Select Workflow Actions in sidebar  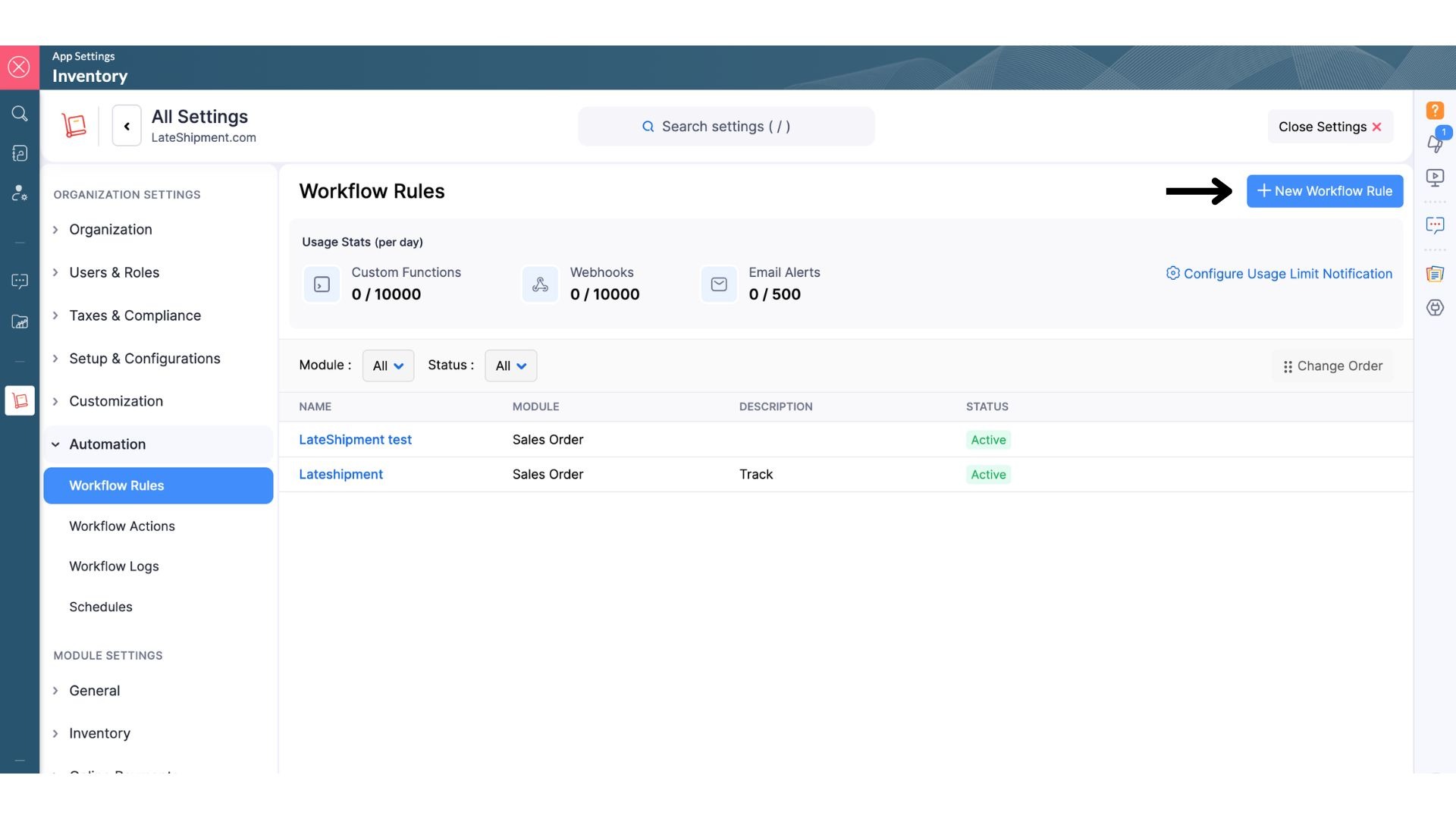click(x=121, y=526)
